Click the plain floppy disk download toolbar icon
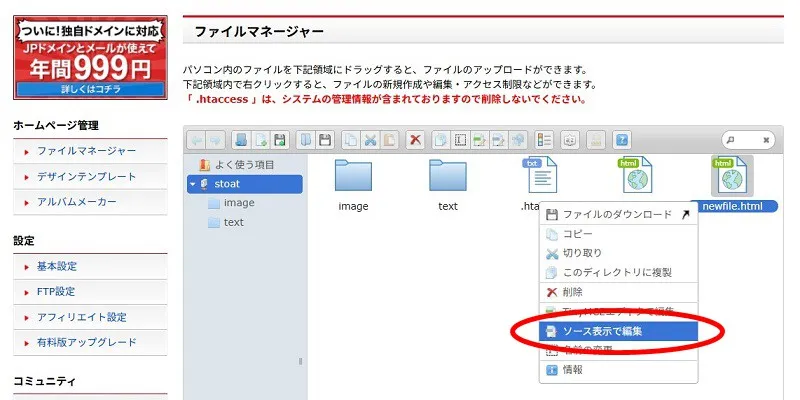 point(325,140)
